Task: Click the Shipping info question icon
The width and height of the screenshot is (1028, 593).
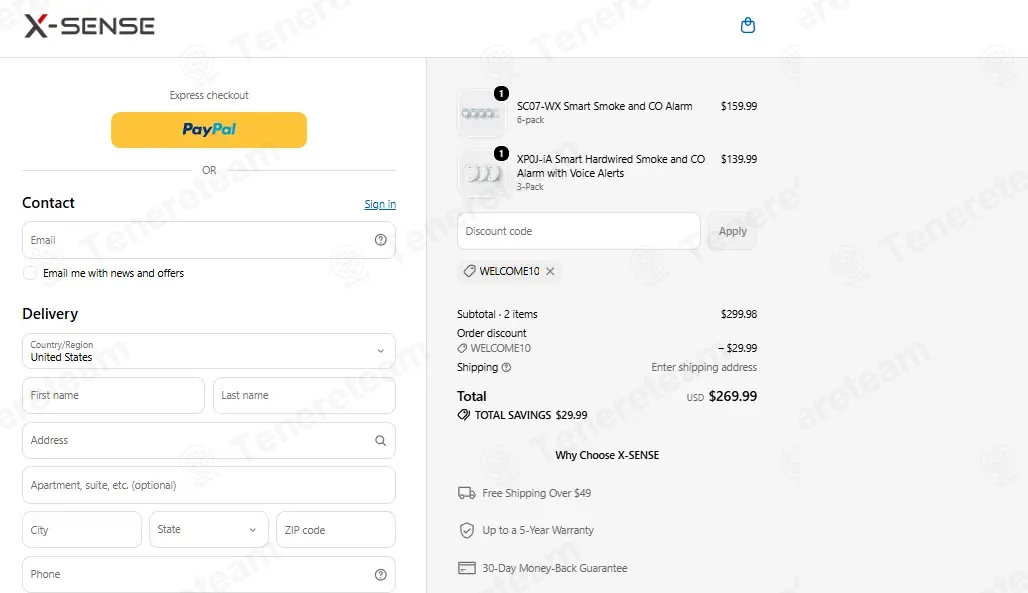Action: tap(506, 367)
